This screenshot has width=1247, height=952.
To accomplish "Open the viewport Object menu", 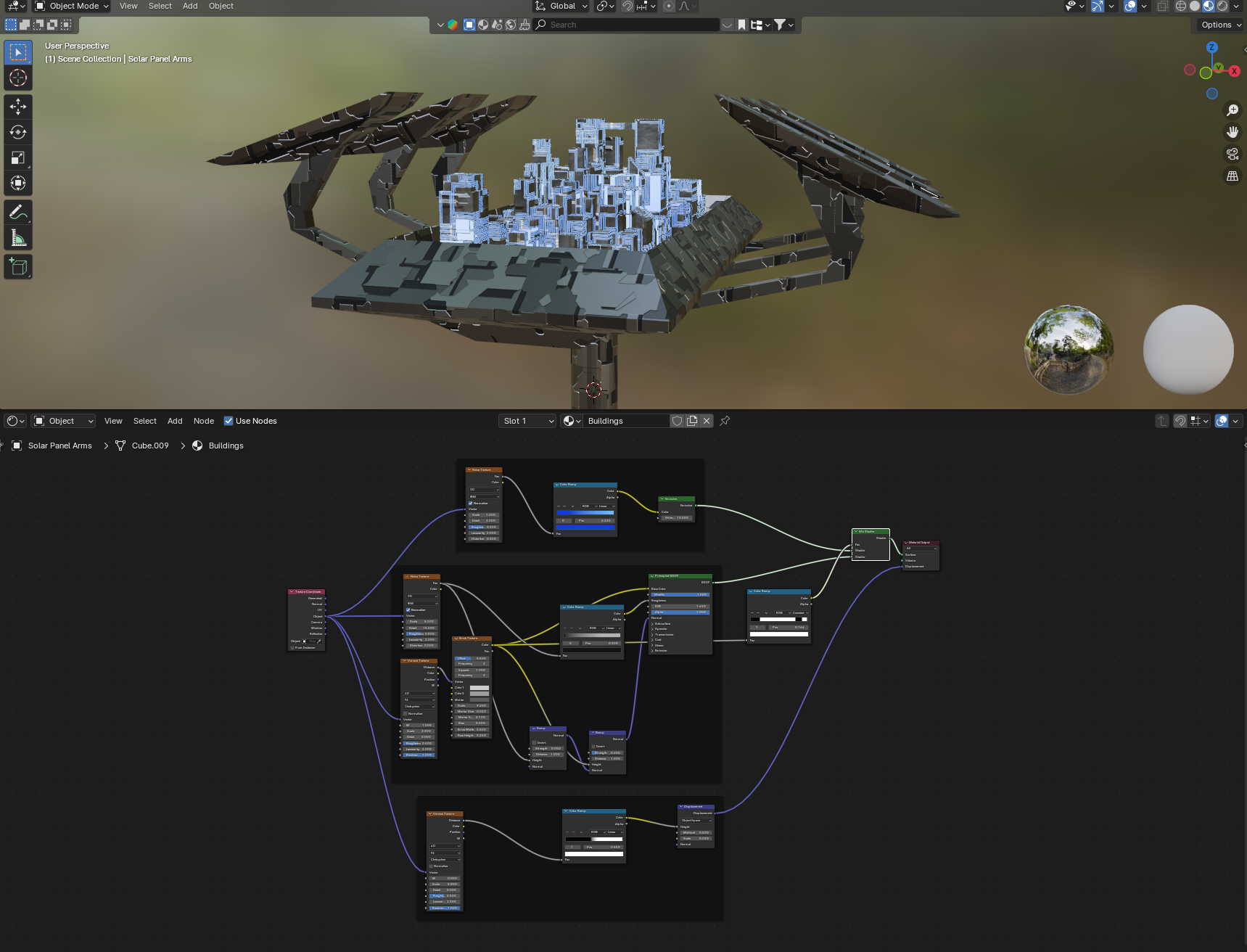I will 221,6.
